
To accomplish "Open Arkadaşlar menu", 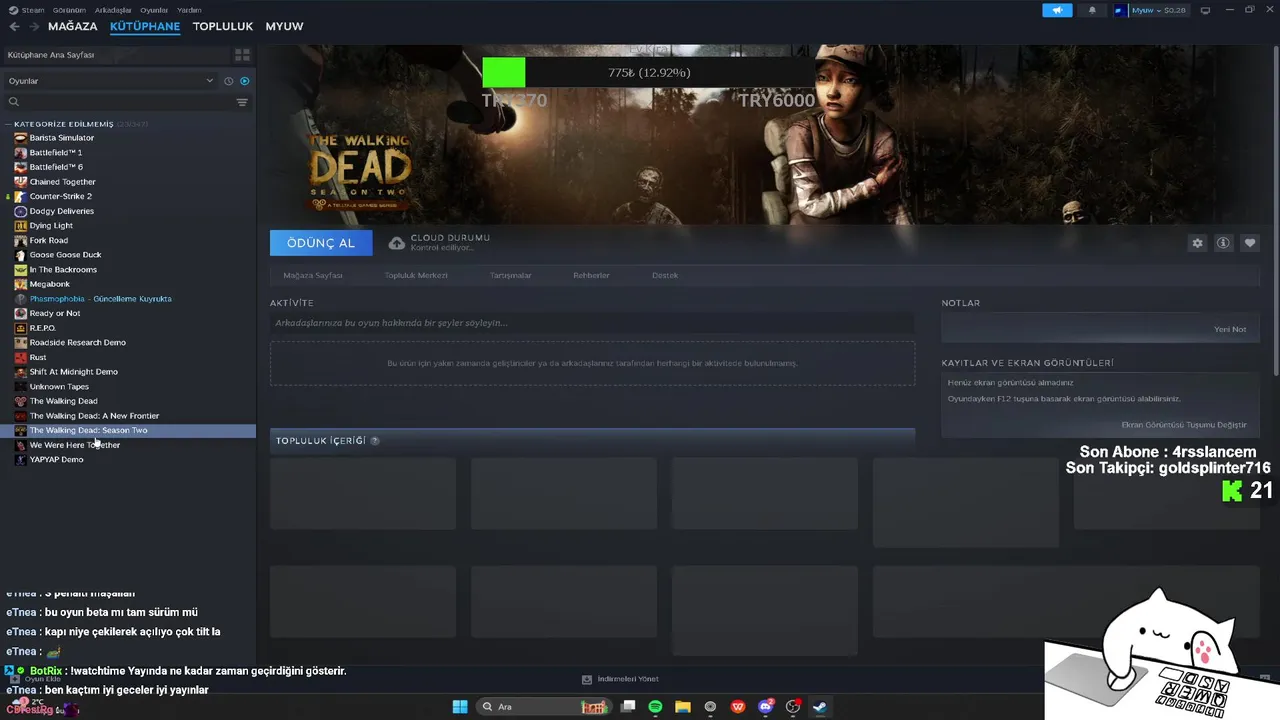I will [113, 10].
